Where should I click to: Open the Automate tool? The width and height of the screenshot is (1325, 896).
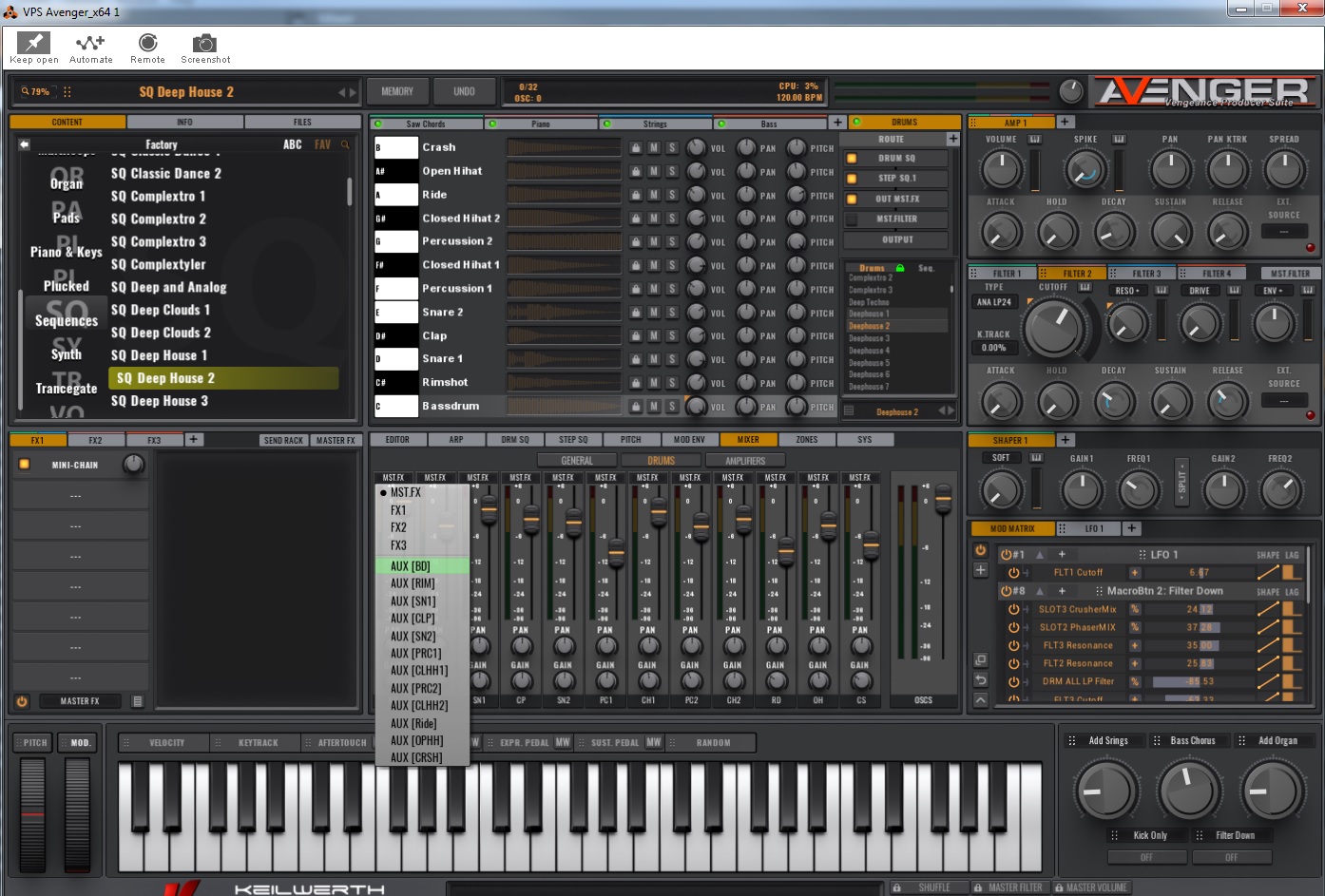tap(90, 43)
